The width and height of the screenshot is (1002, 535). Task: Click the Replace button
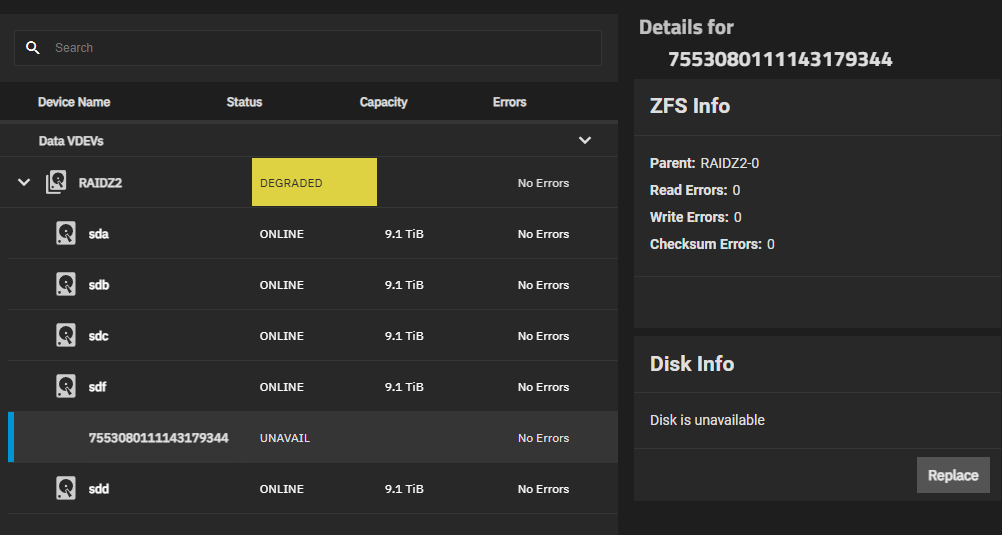[953, 475]
